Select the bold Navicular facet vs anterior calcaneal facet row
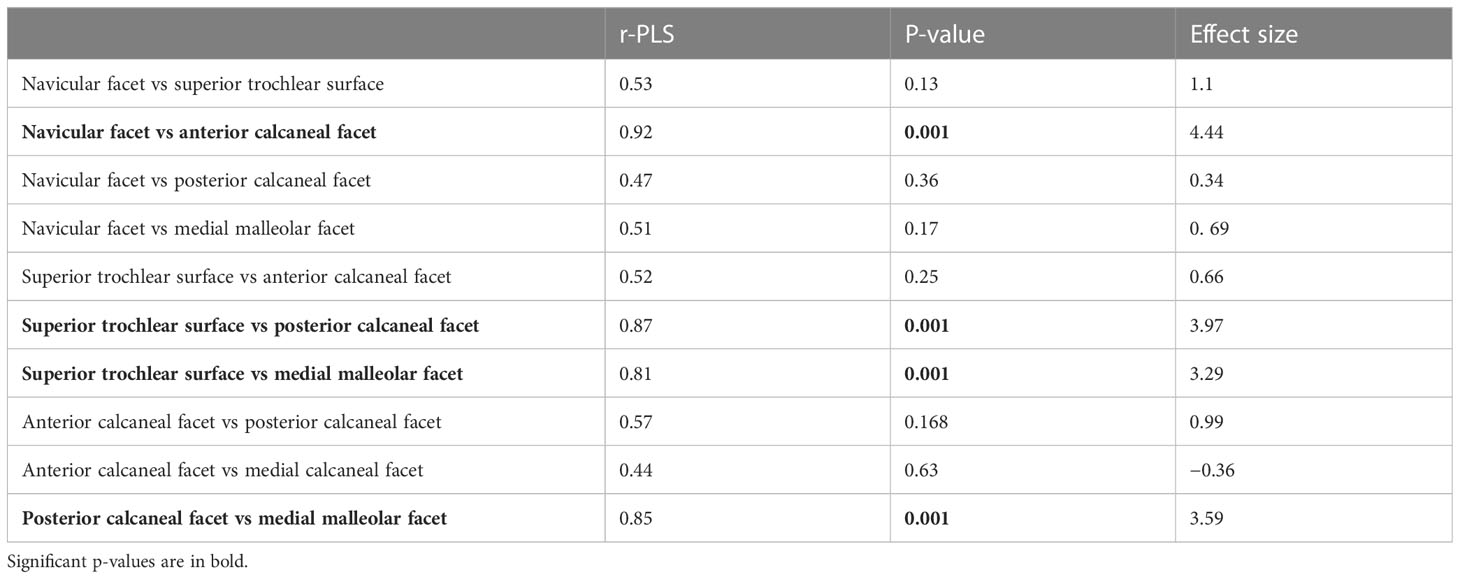 [730, 132]
